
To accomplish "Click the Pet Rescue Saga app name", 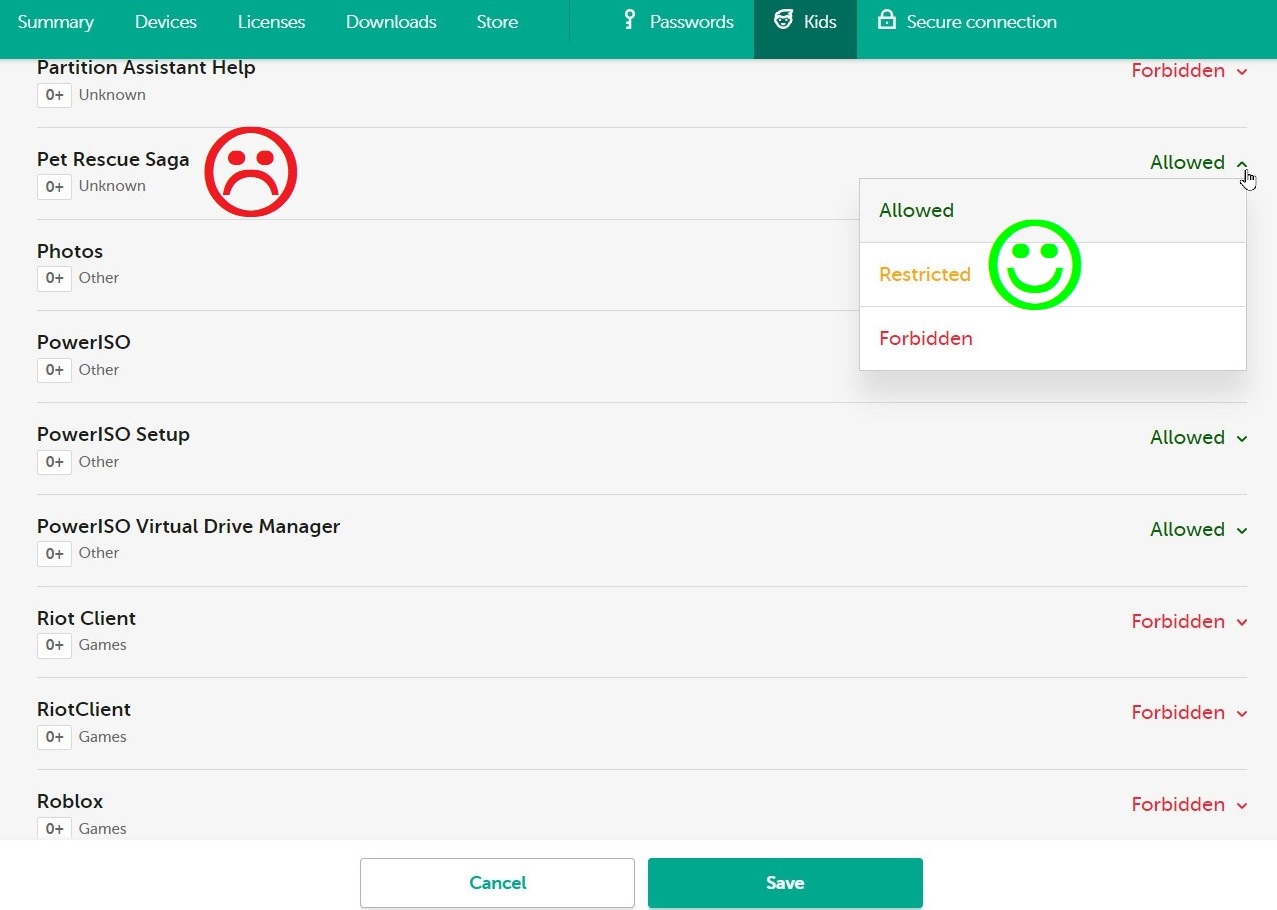I will pyautogui.click(x=113, y=159).
